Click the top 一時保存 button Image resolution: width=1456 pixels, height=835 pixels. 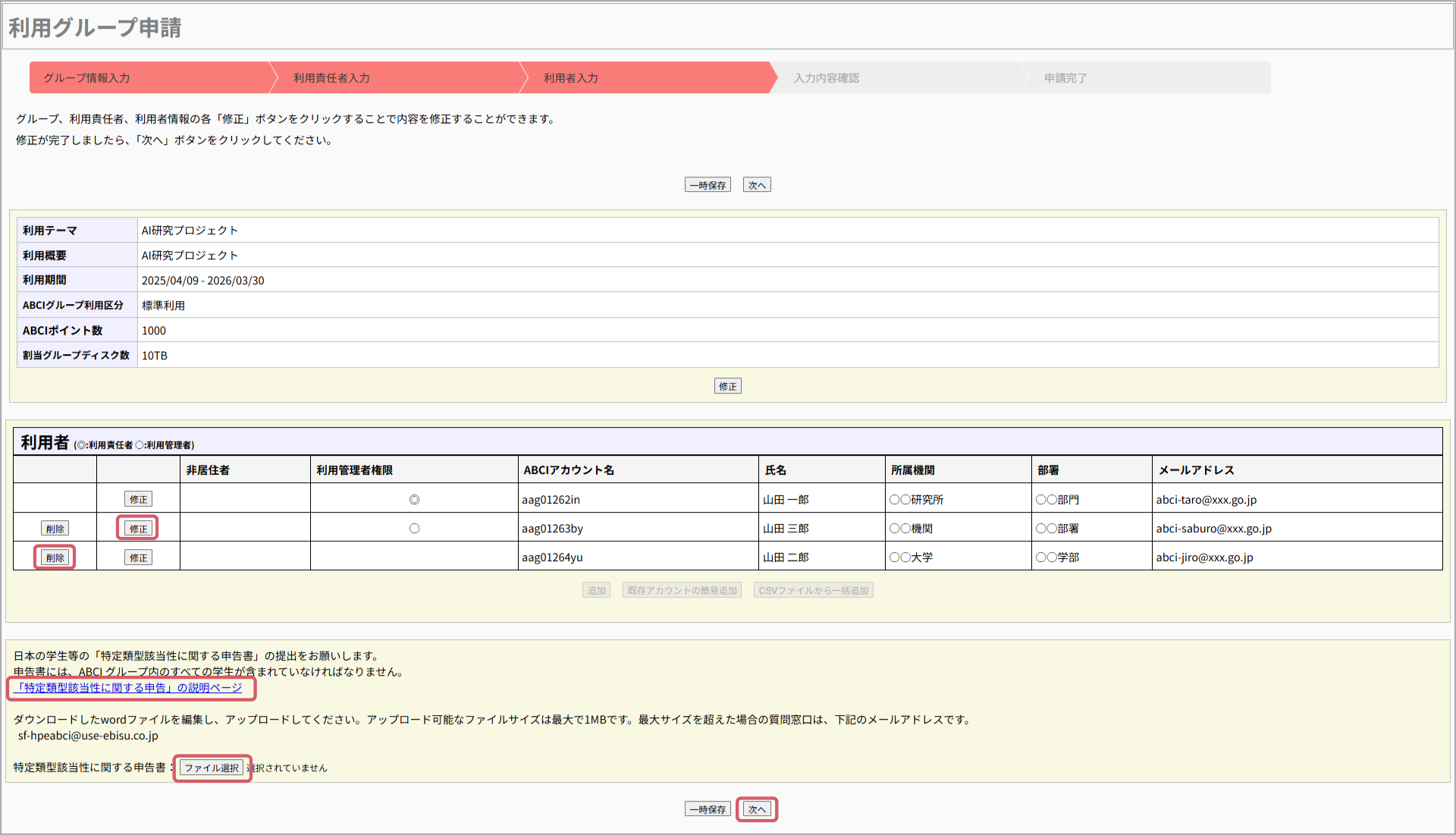click(708, 185)
